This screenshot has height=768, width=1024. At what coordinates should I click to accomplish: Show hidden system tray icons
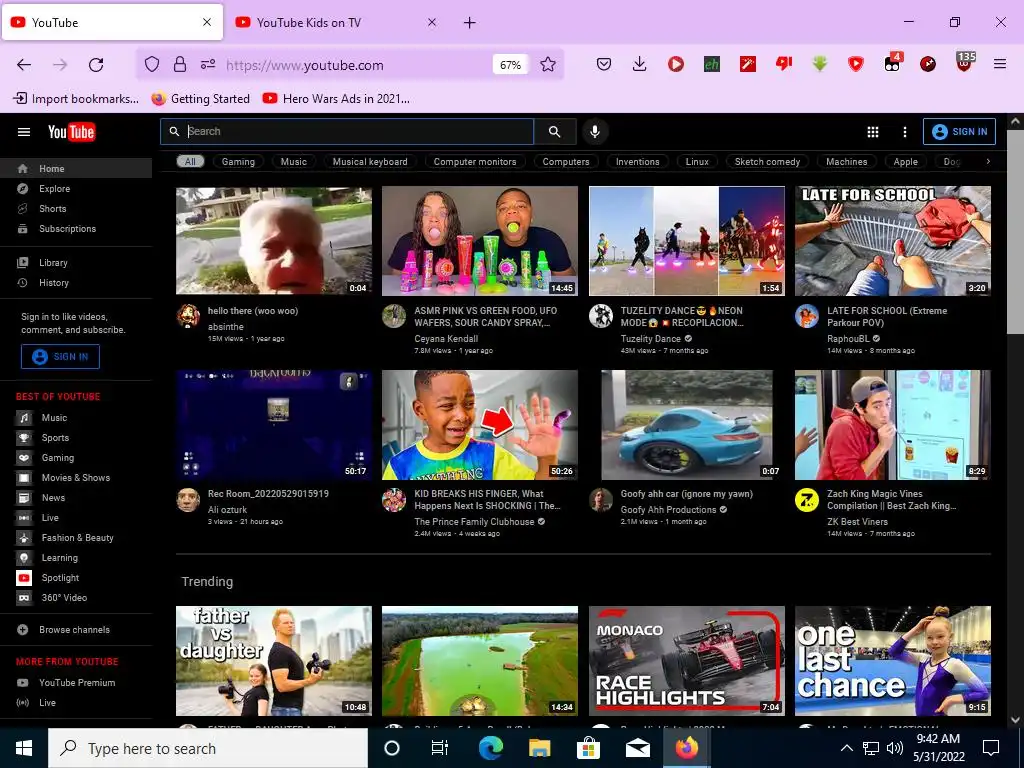[x=846, y=748]
